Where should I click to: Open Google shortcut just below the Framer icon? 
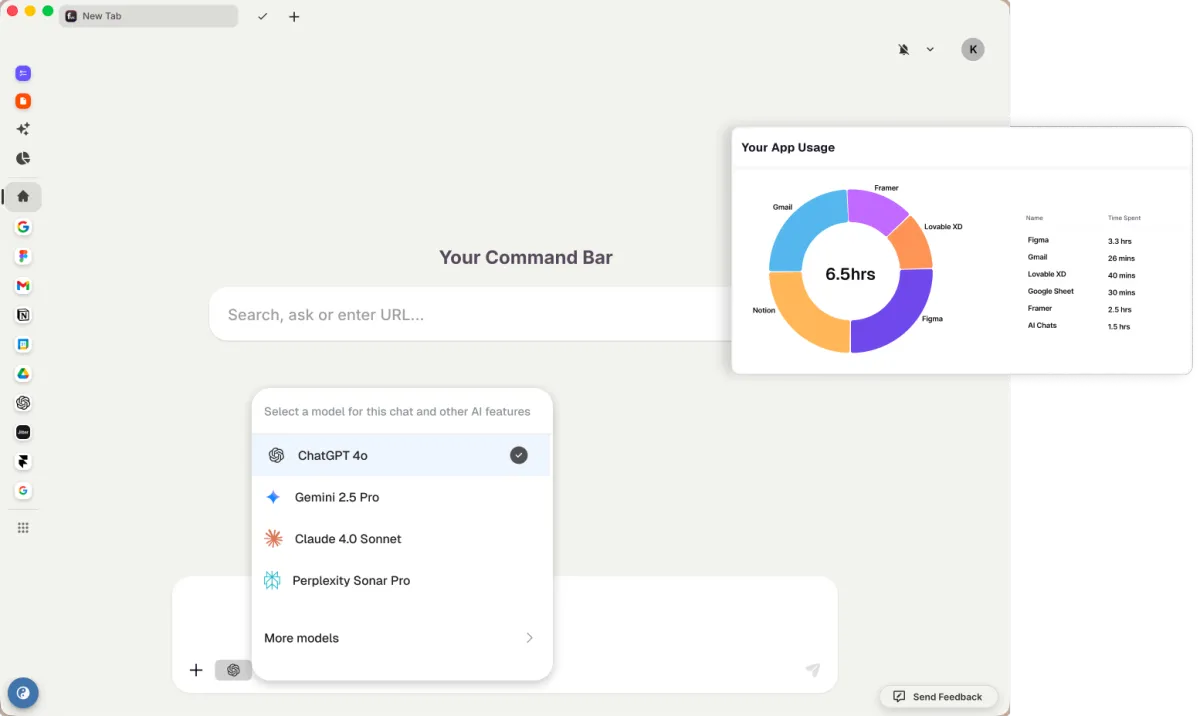click(x=23, y=490)
